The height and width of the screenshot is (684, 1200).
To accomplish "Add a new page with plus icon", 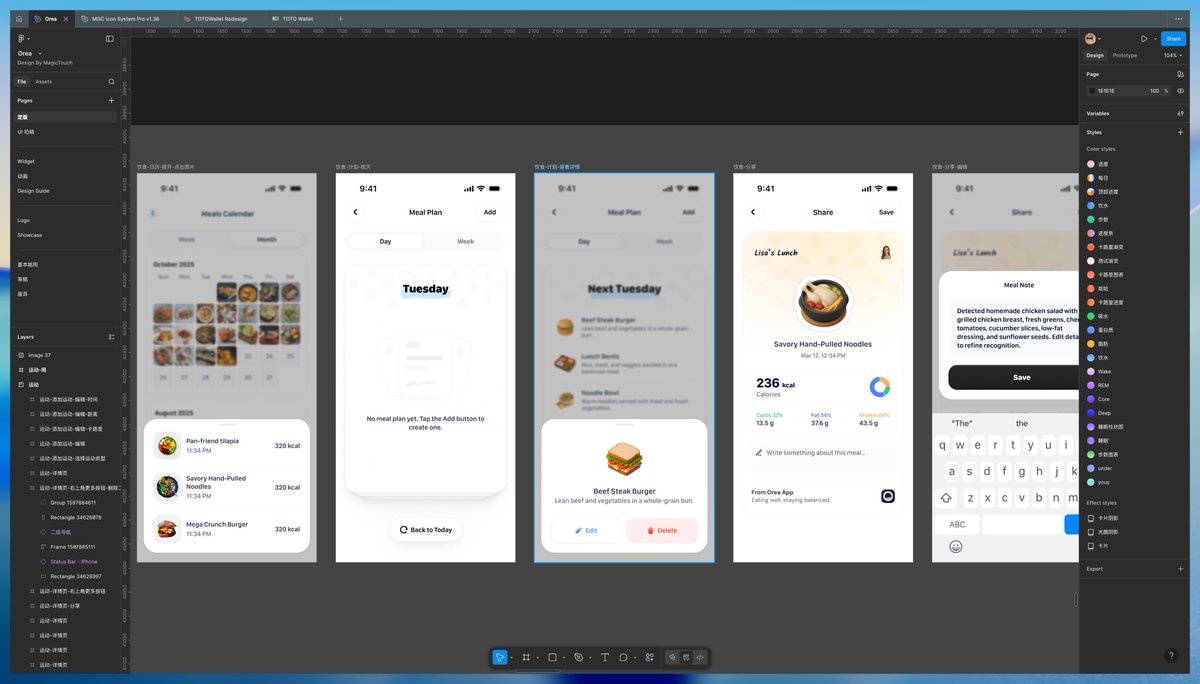I will 111,101.
